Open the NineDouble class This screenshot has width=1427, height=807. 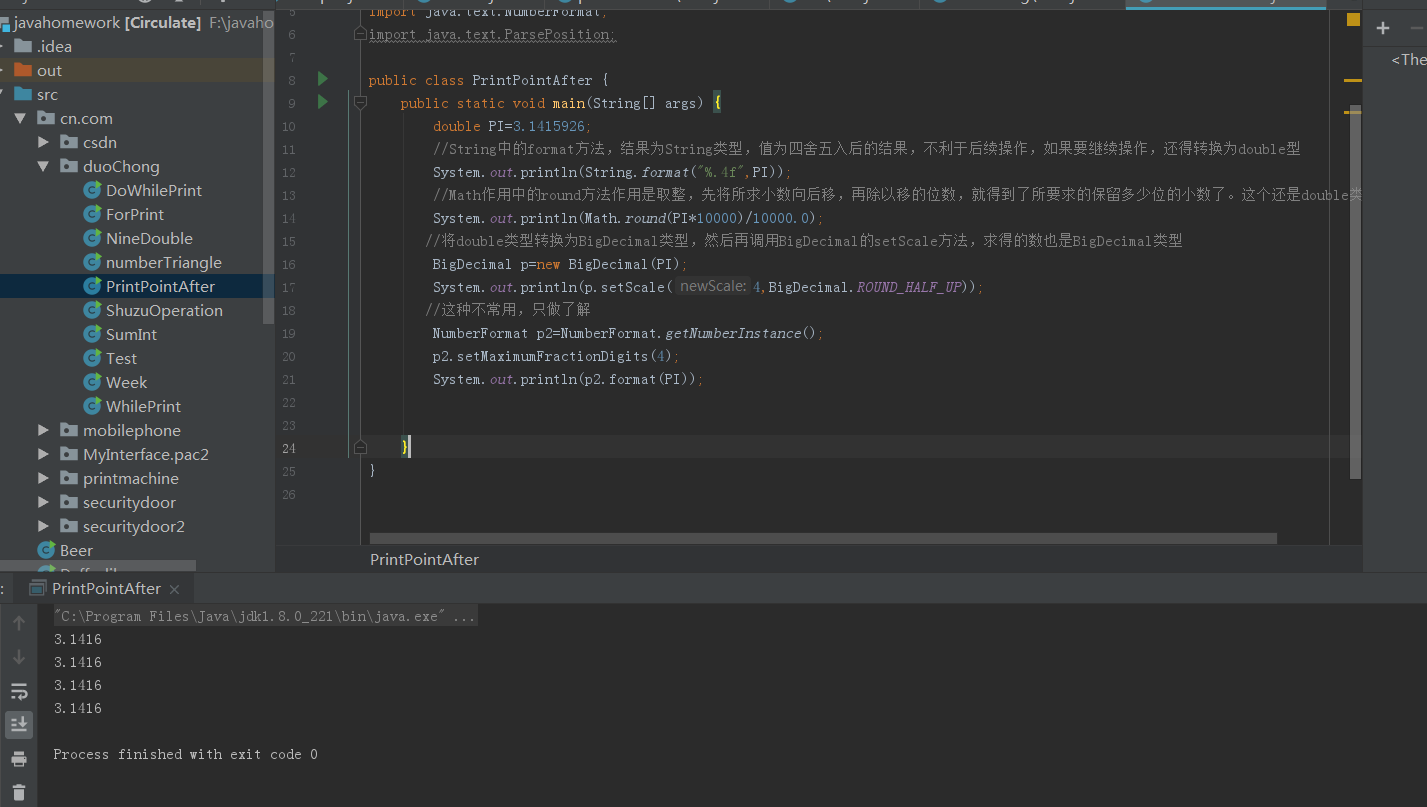pyautogui.click(x=149, y=239)
